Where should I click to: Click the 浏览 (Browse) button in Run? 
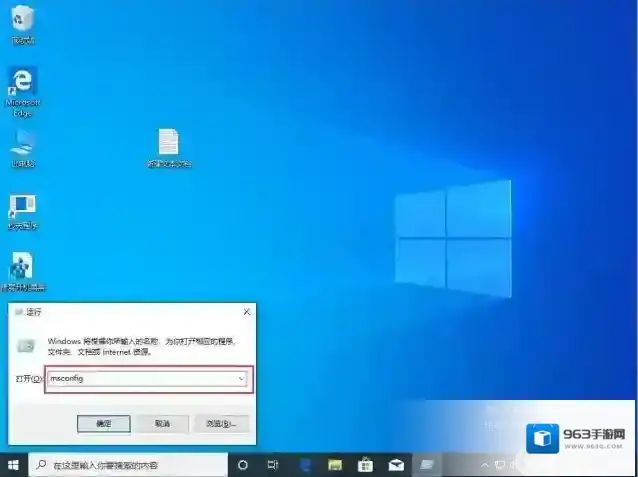[221, 424]
